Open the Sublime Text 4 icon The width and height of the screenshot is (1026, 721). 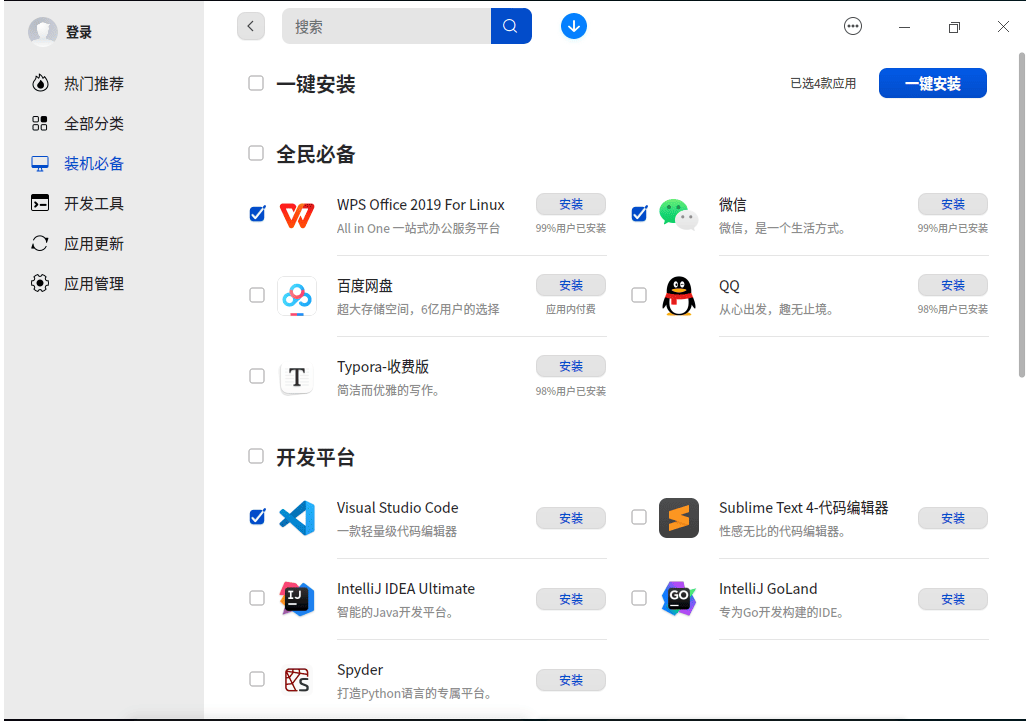678,517
